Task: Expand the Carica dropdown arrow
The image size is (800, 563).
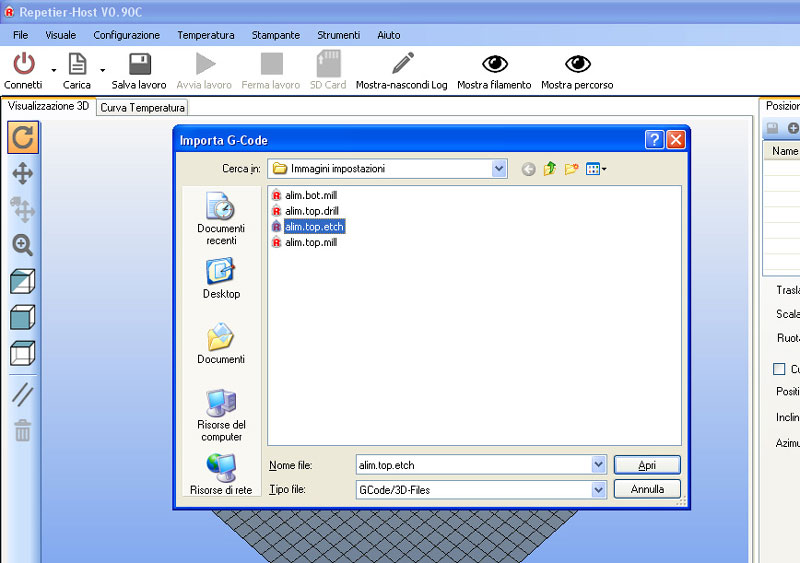Action: (x=103, y=70)
